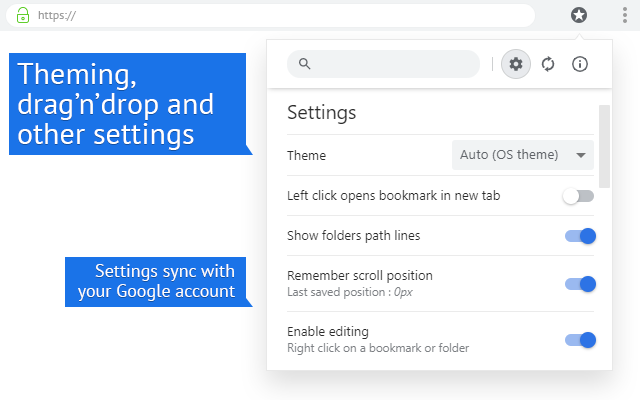Click the Theme dropdown arrow
The height and width of the screenshot is (400, 640).
click(x=580, y=156)
